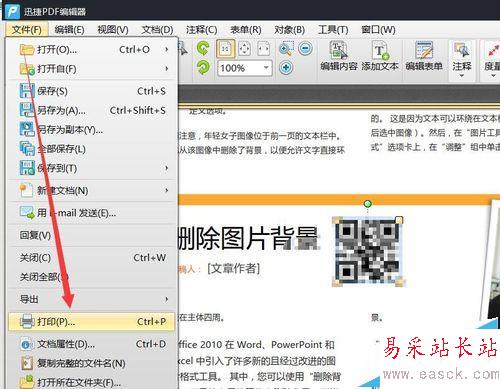Open the 表单(R) menu
Image resolution: width=500 pixels, height=389 pixels.
246,30
